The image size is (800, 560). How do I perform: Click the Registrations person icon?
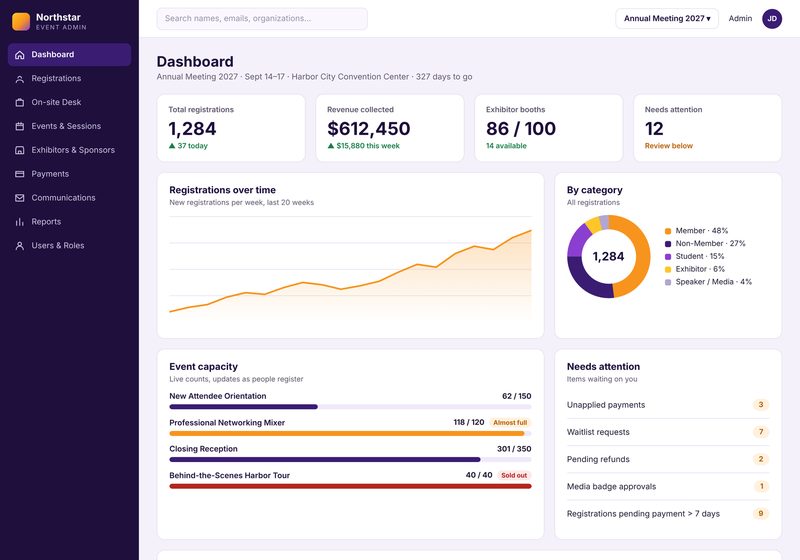coord(19,79)
